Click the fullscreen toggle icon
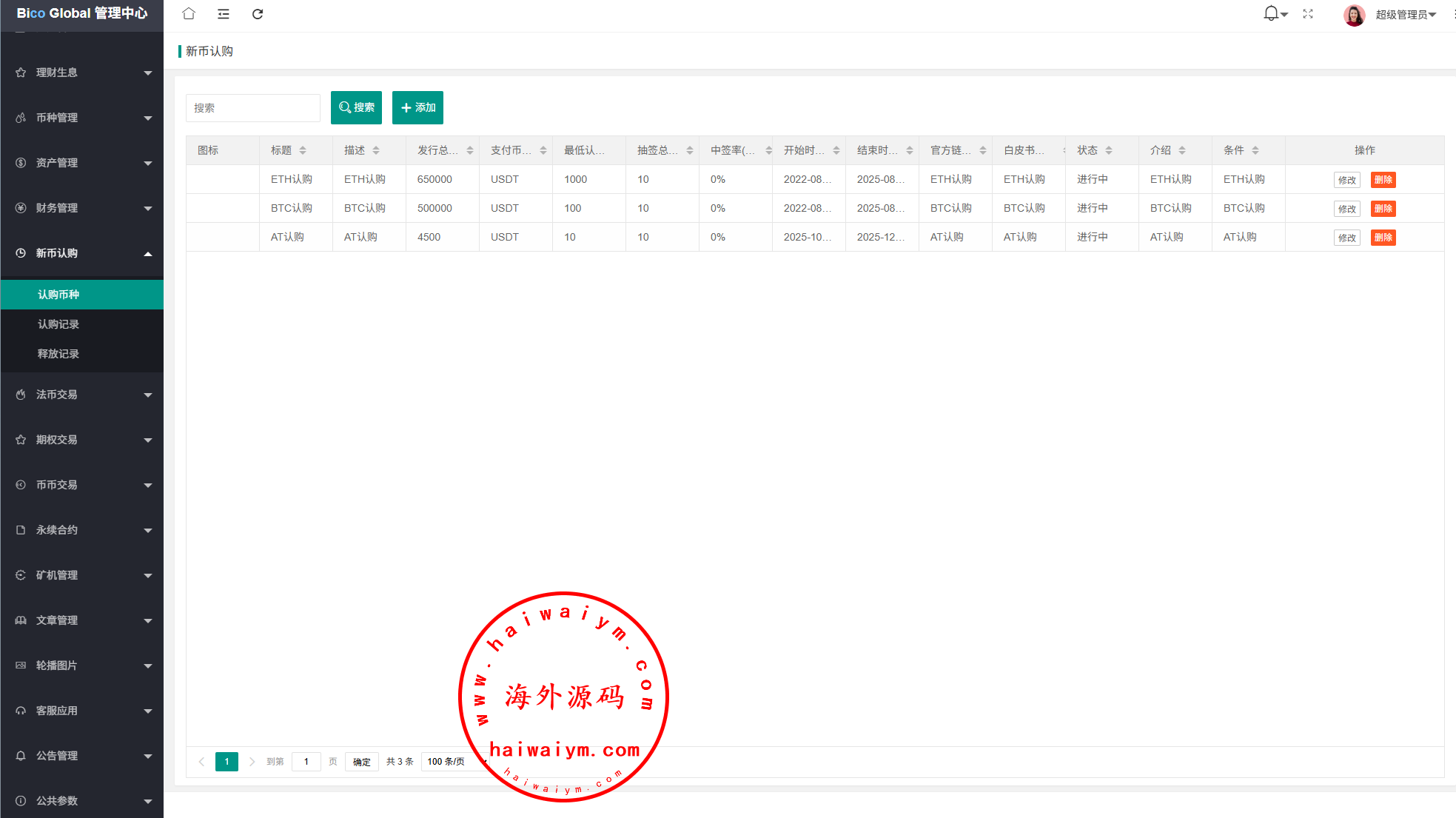Viewport: 1456px width, 818px height. [1308, 14]
